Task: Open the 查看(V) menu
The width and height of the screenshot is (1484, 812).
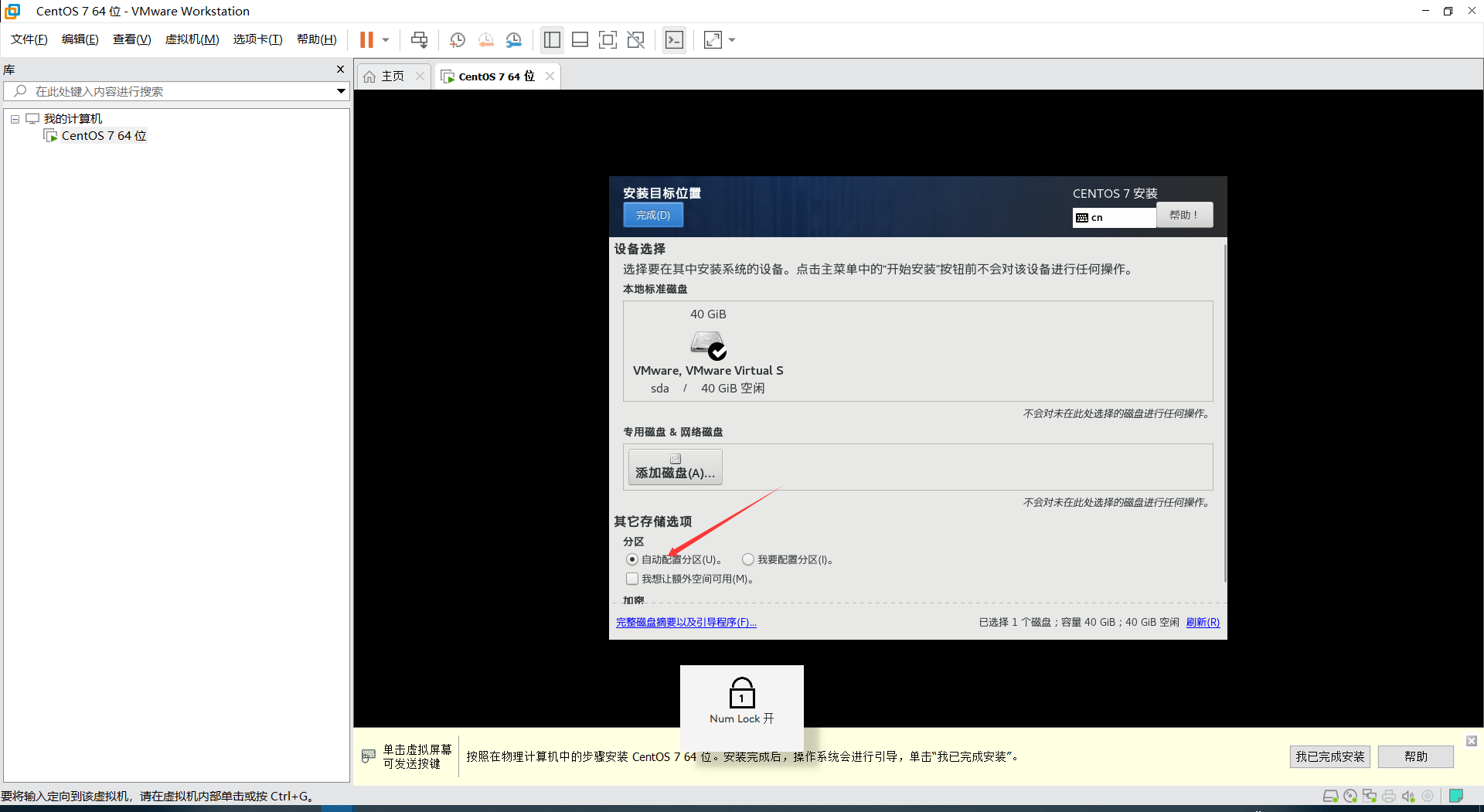Action: [132, 39]
